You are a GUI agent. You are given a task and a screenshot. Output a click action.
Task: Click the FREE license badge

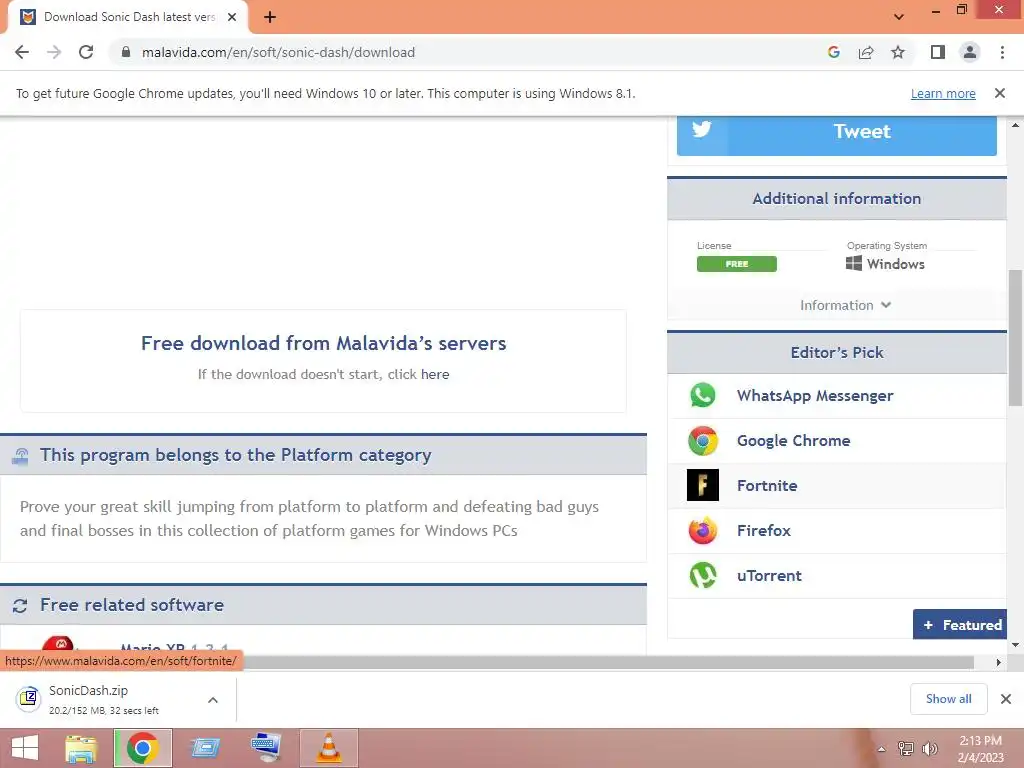[737, 264]
